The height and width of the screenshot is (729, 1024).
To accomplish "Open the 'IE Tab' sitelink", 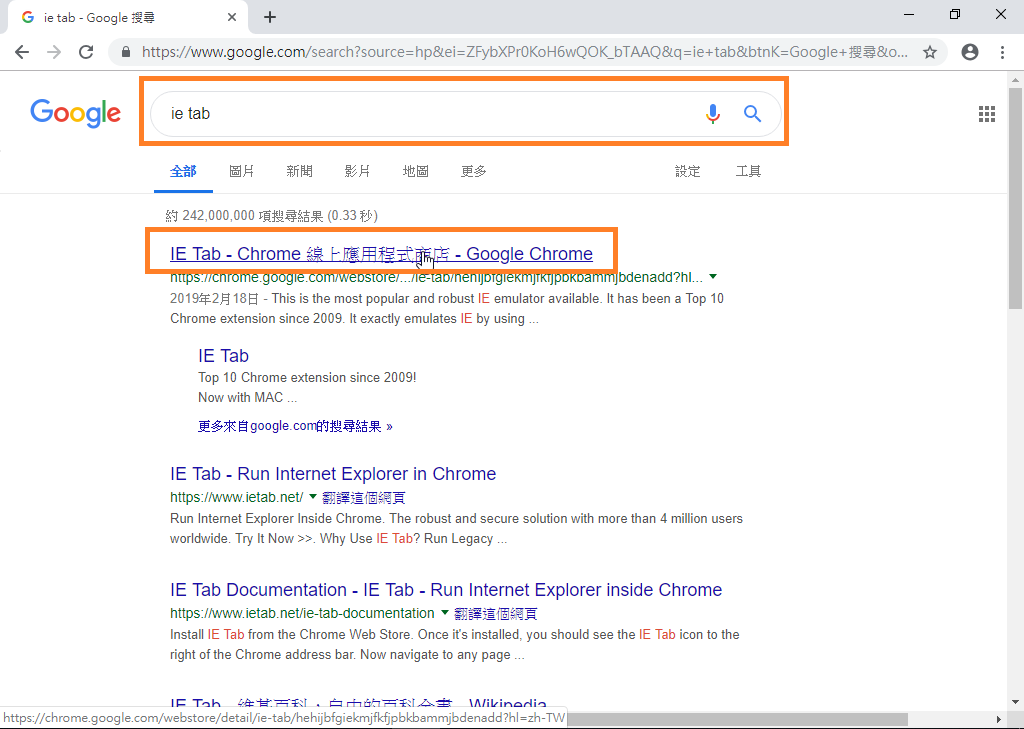I will (223, 355).
